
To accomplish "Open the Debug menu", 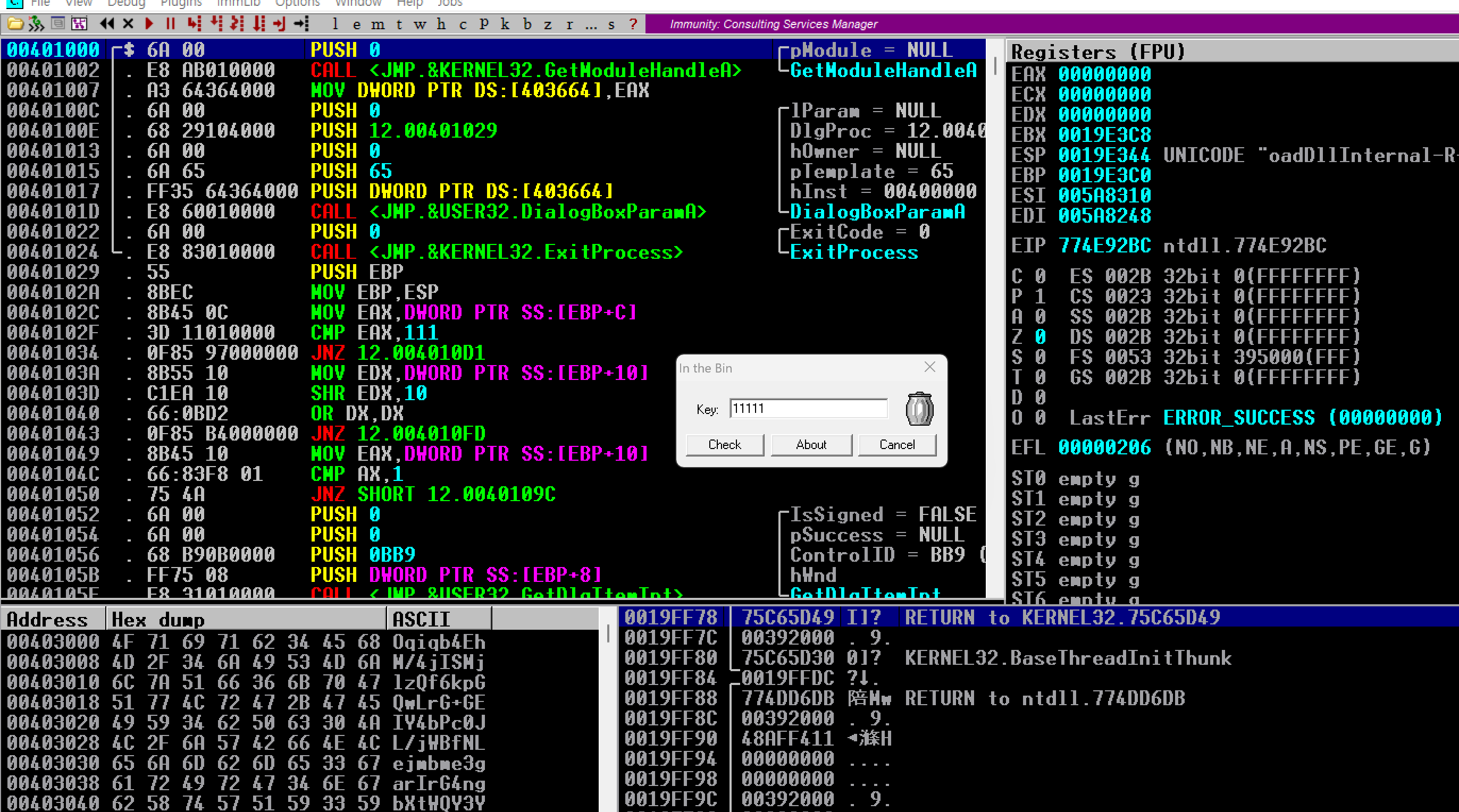I will click(x=125, y=3).
